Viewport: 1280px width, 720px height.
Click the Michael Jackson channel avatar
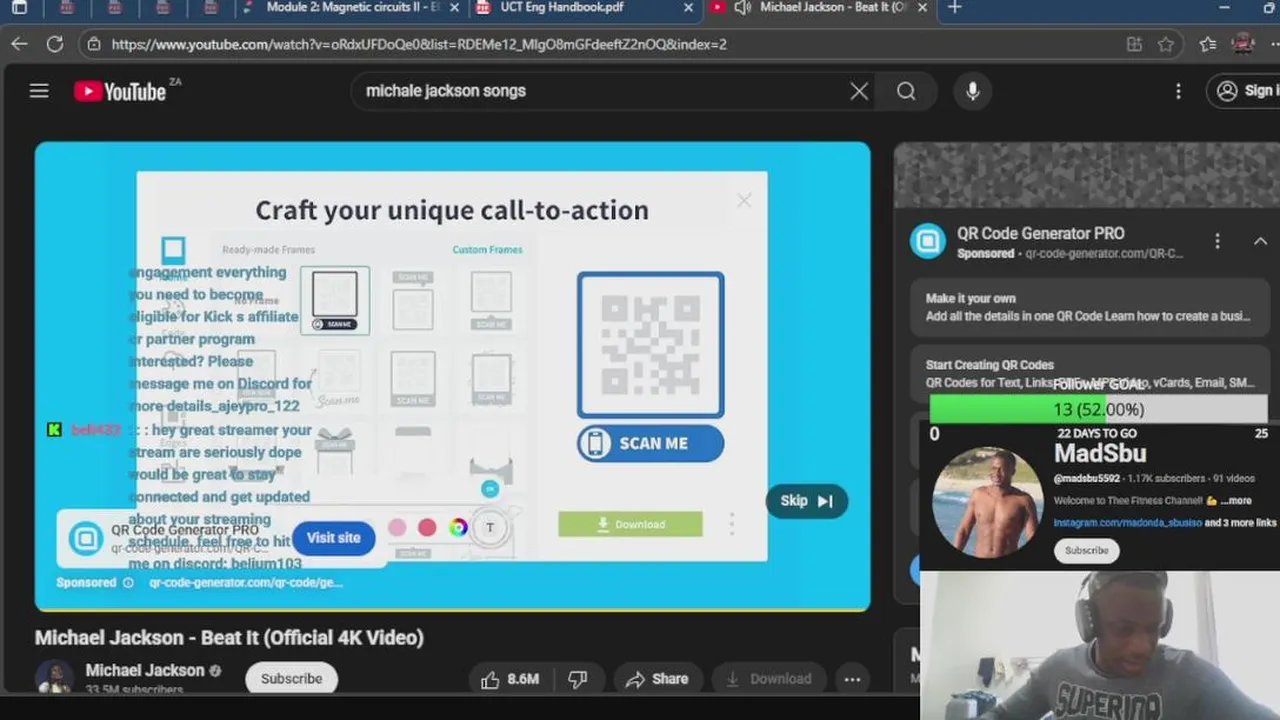54,677
